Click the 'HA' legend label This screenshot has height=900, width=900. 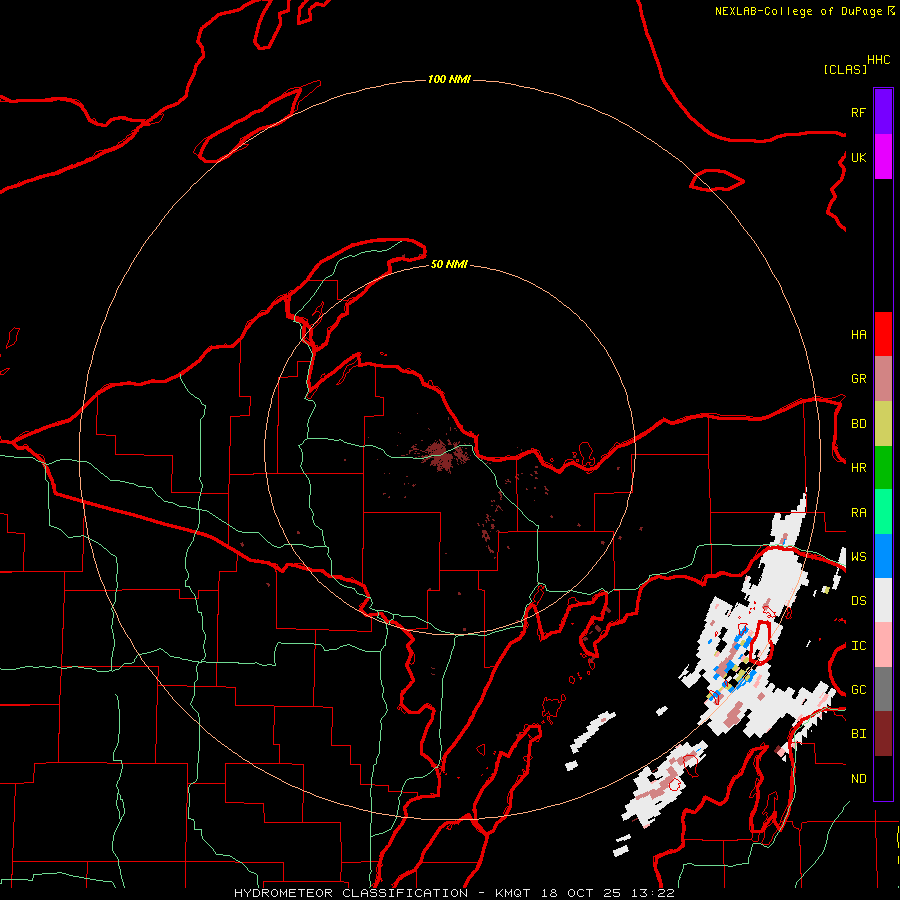[858, 335]
